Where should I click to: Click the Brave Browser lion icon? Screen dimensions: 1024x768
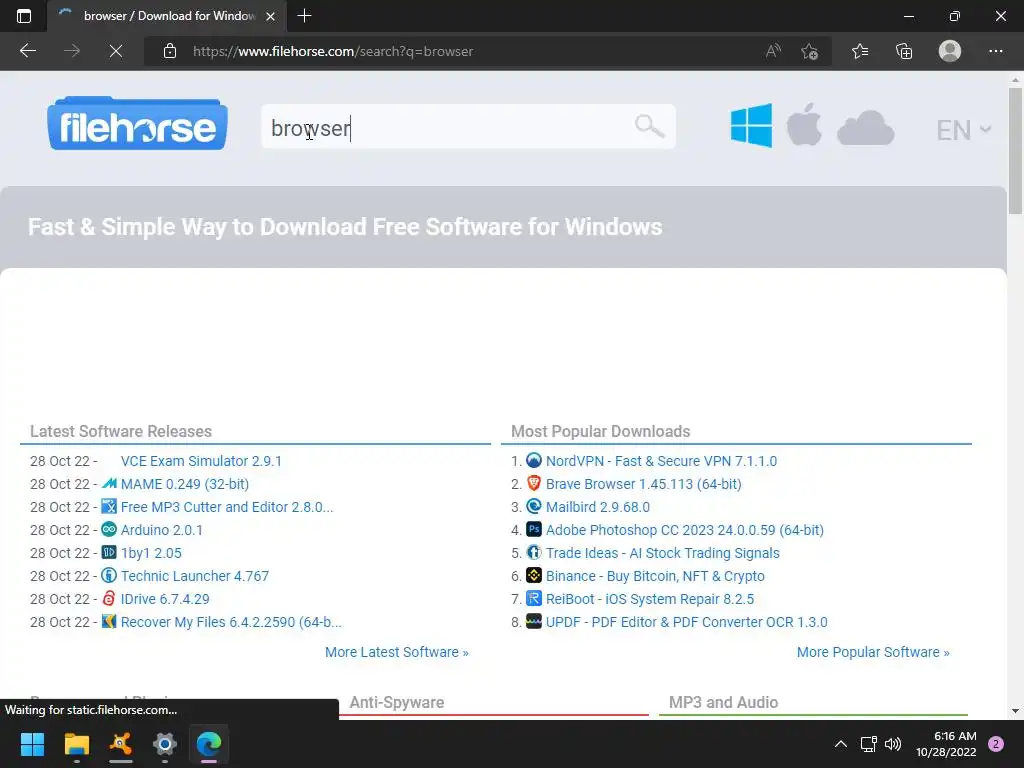pyautogui.click(x=534, y=483)
